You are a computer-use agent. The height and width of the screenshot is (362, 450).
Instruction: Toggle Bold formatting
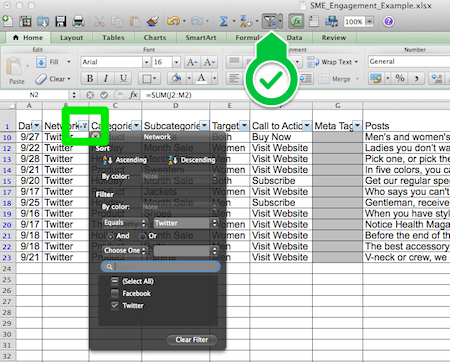coord(90,79)
